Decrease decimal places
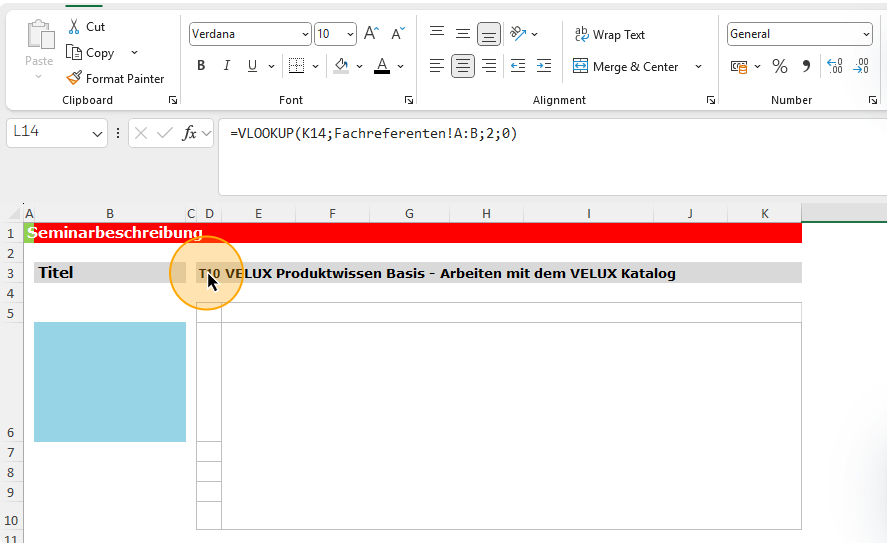The image size is (887, 547). [x=862, y=67]
